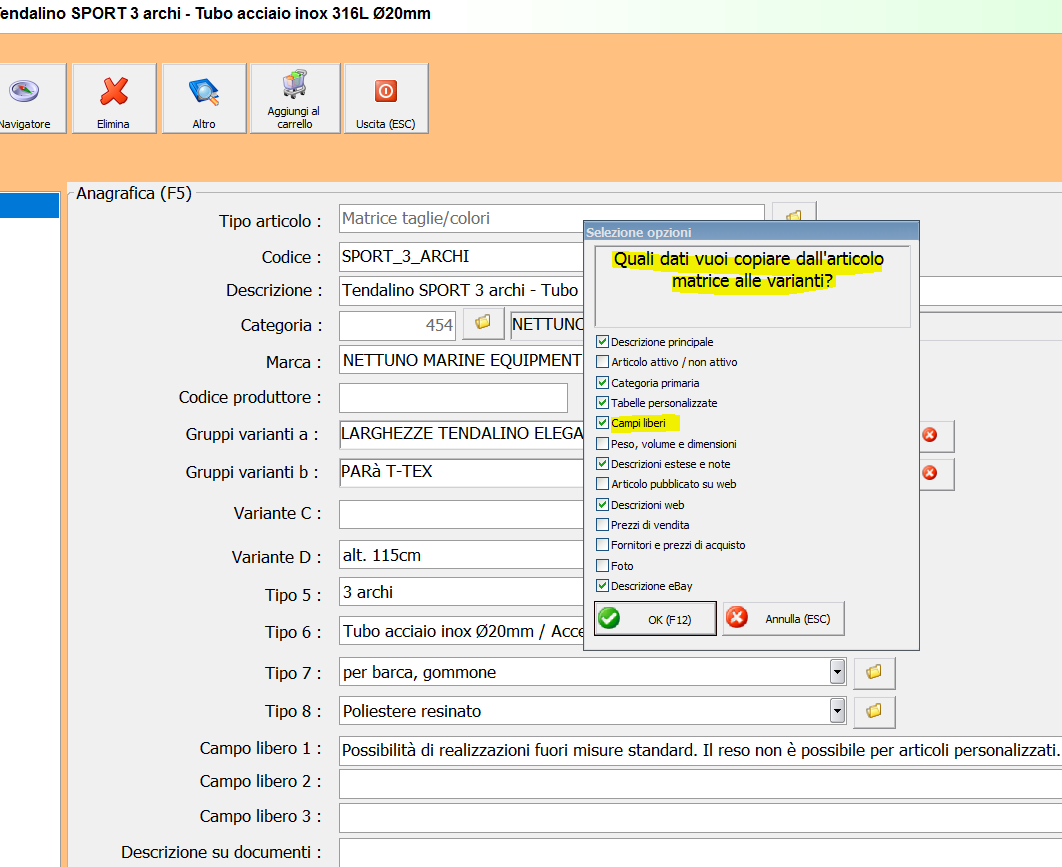Click the Campo libero 1 text field
Image resolution: width=1062 pixels, height=867 pixels.
700,750
